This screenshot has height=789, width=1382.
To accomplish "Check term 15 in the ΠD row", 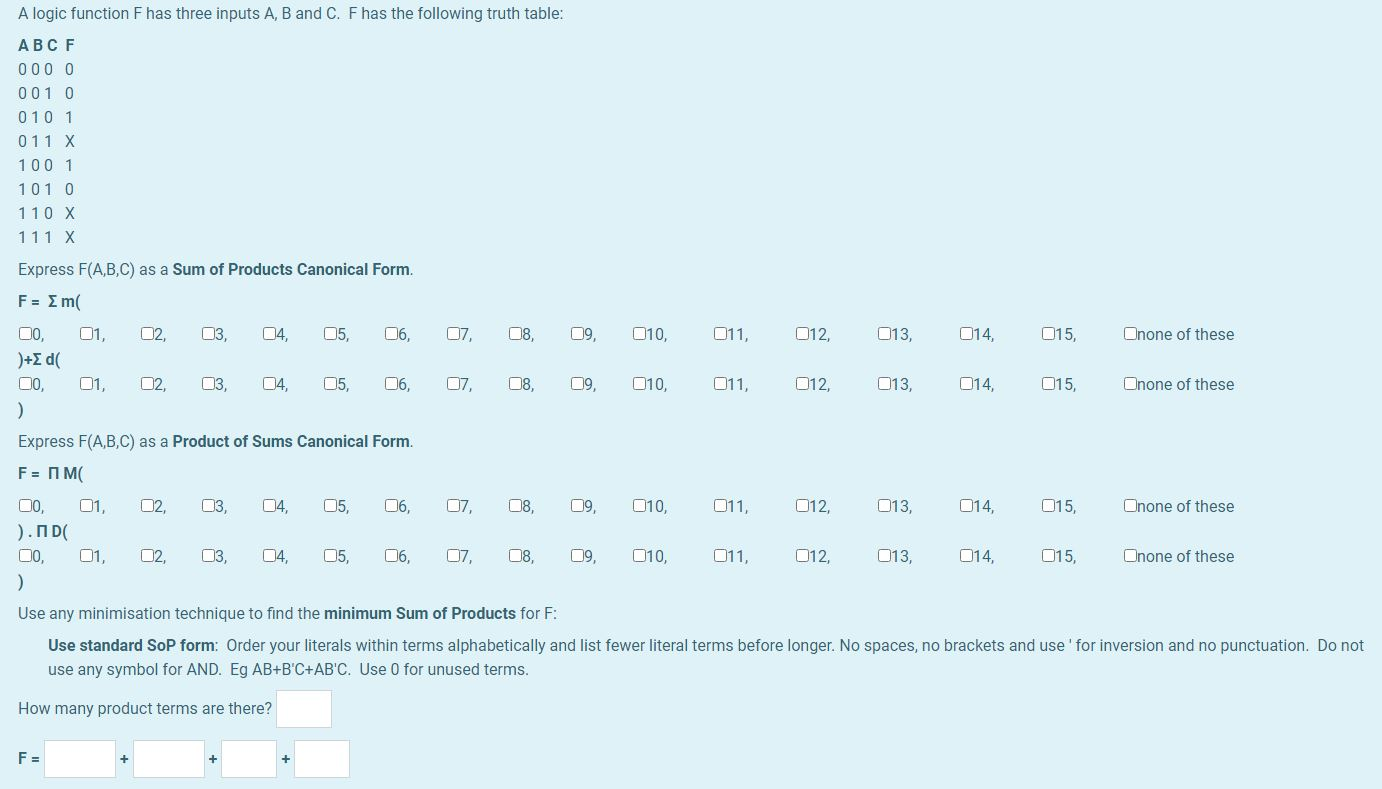I will tap(1047, 556).
